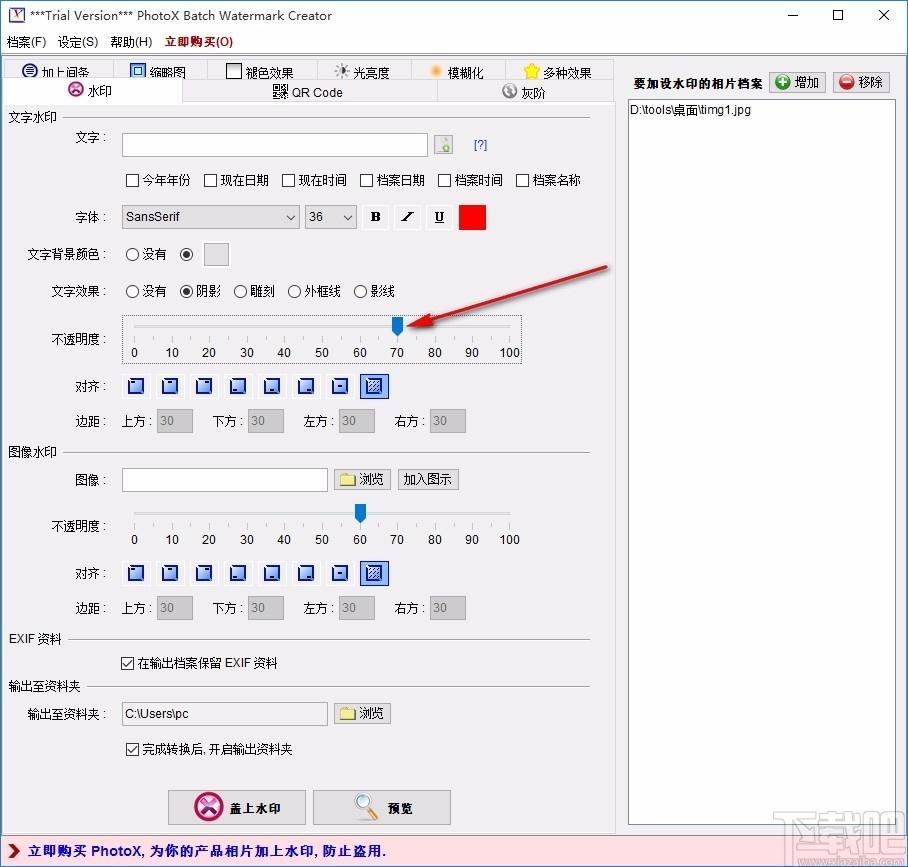This screenshot has height=867, width=908.
Task: Click the 盖上水印 button
Action: tap(237, 807)
